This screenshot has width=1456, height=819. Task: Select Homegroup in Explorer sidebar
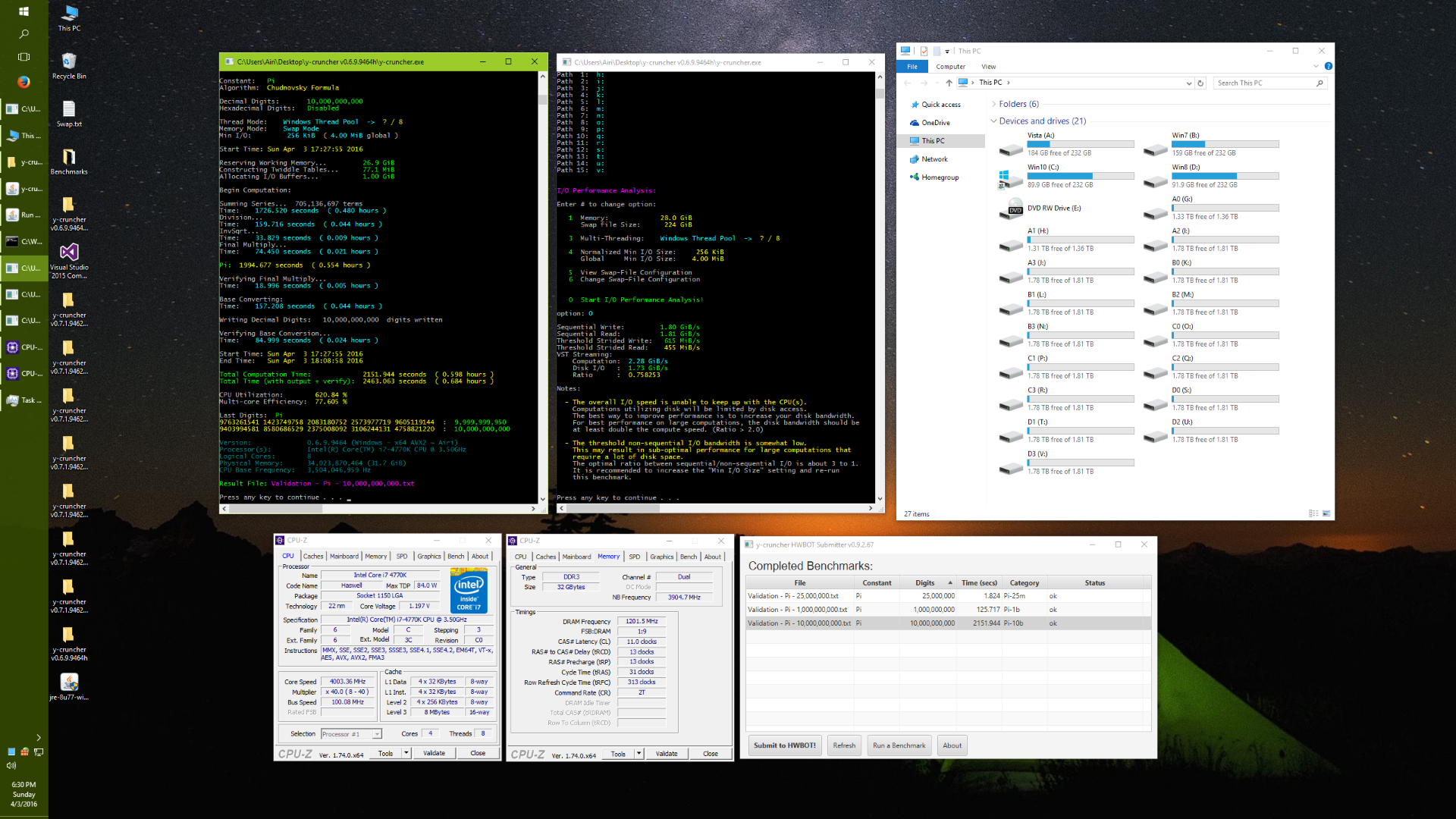point(940,177)
